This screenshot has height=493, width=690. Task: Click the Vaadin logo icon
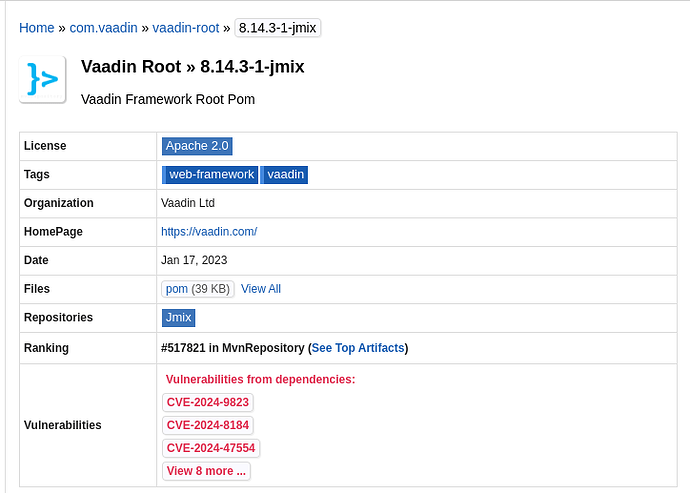(42, 80)
